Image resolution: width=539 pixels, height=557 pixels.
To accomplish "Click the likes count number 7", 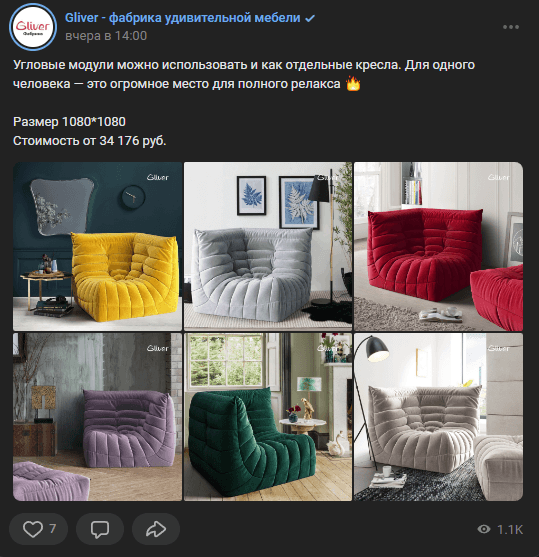I will 53,529.
